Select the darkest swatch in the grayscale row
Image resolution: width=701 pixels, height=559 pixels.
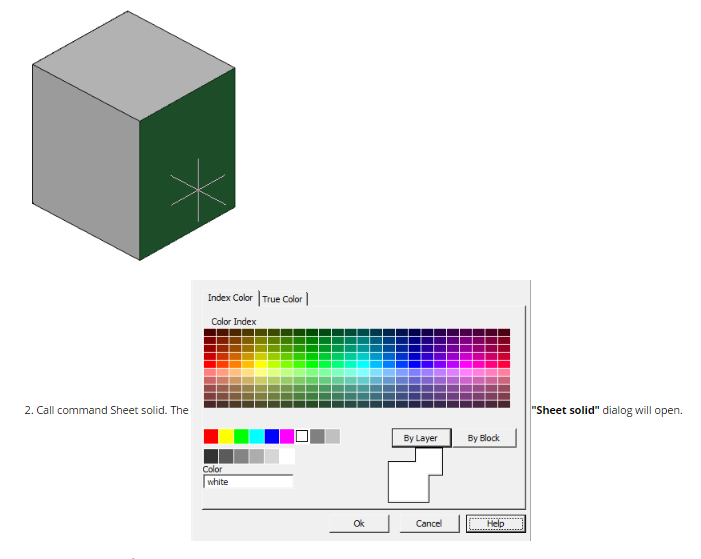(x=211, y=456)
